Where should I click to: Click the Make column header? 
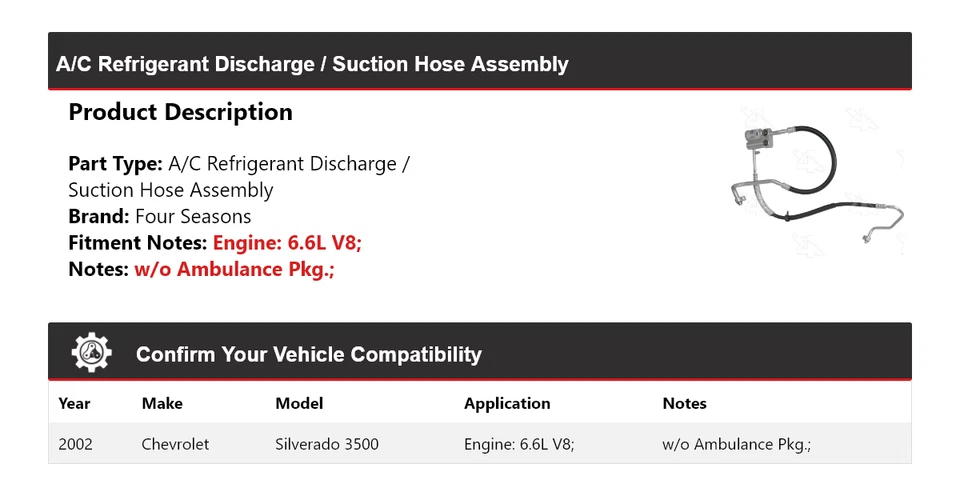tap(162, 404)
